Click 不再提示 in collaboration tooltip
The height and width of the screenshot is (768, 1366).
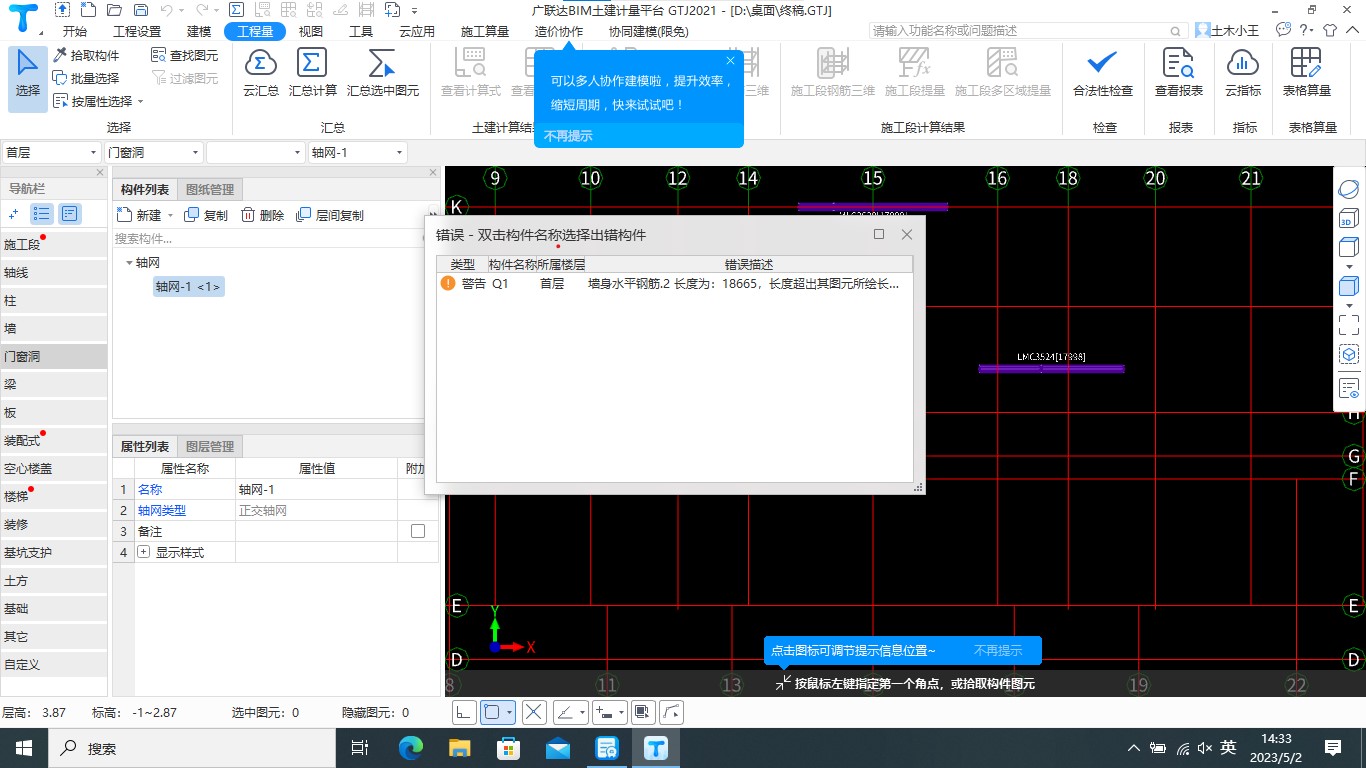(568, 136)
